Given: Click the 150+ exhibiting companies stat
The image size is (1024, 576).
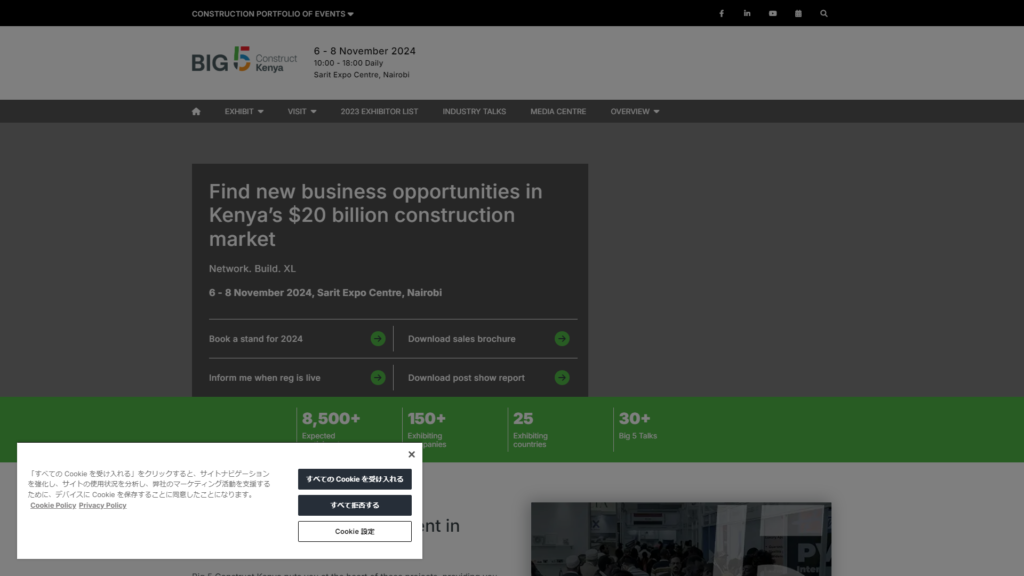Looking at the screenshot, I should pos(426,429).
